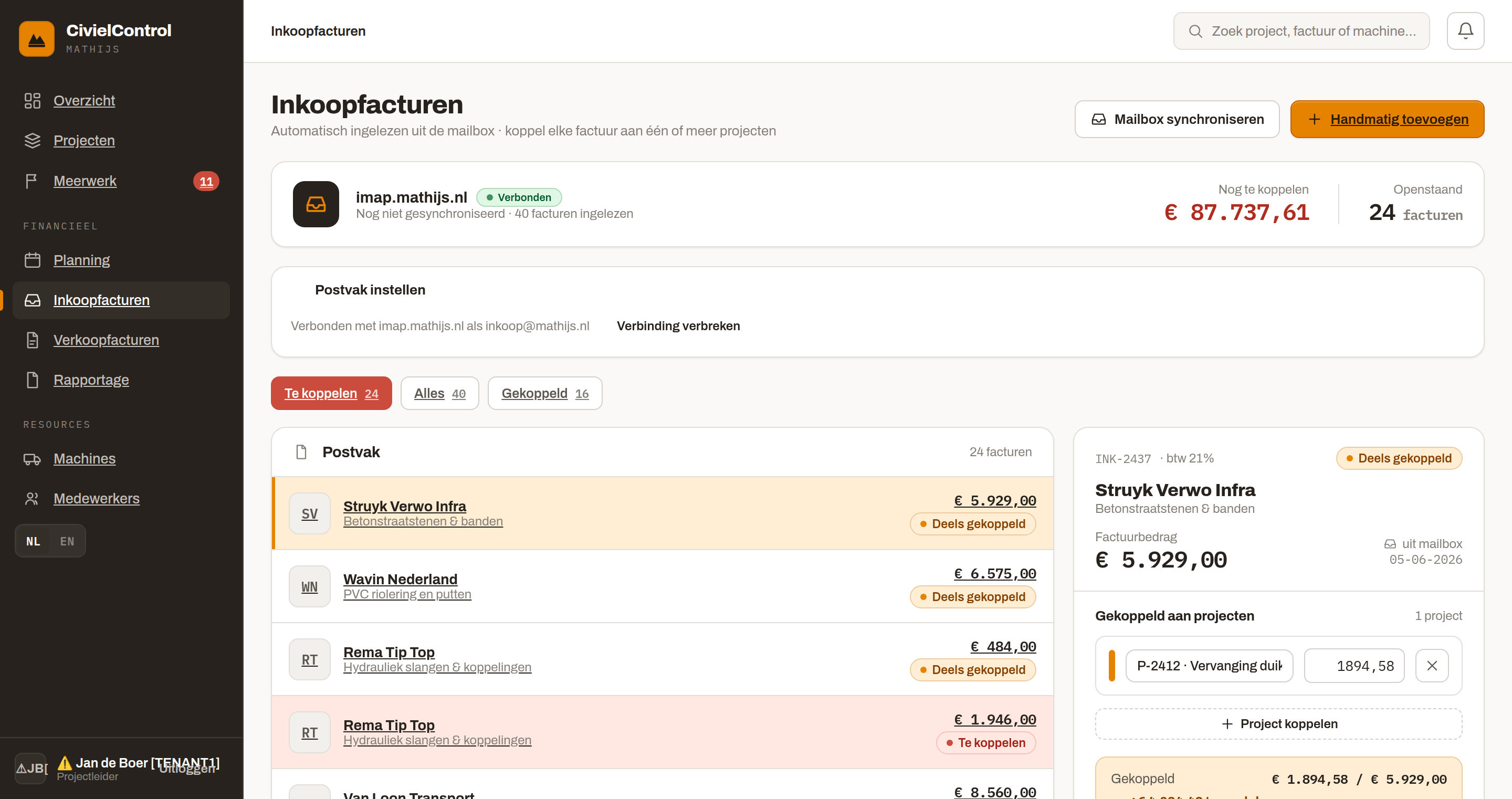Click the dashed Project koppelen button
1512x799 pixels.
tap(1278, 724)
